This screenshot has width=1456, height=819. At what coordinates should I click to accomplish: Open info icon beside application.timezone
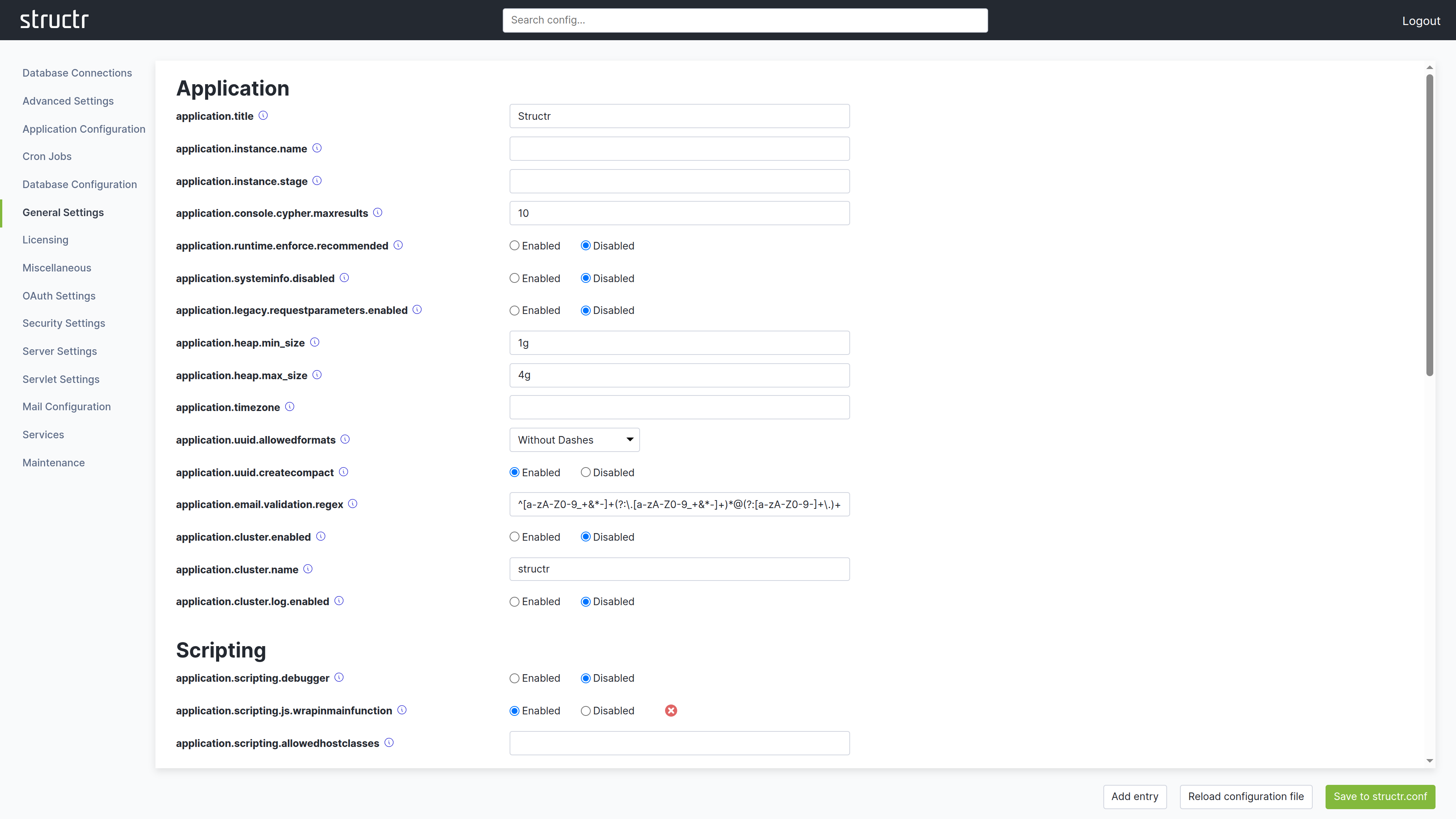click(289, 406)
